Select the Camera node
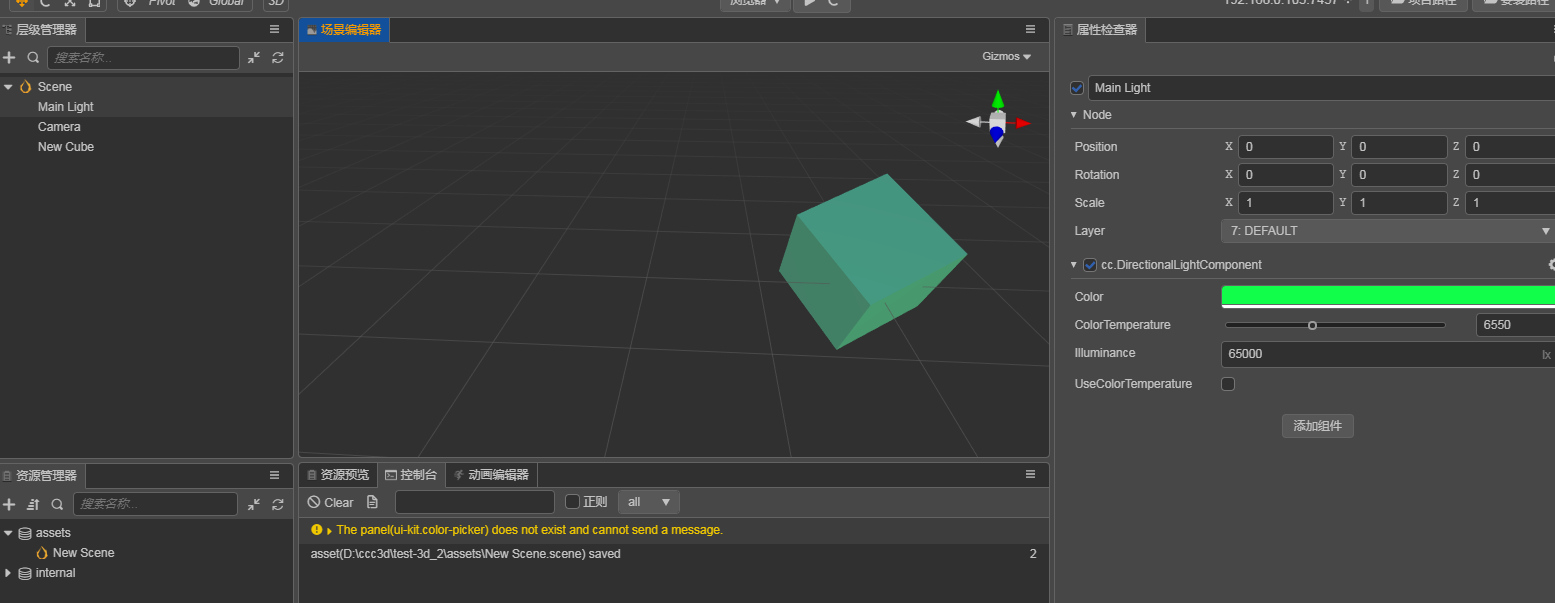This screenshot has width=1555, height=603. click(59, 127)
